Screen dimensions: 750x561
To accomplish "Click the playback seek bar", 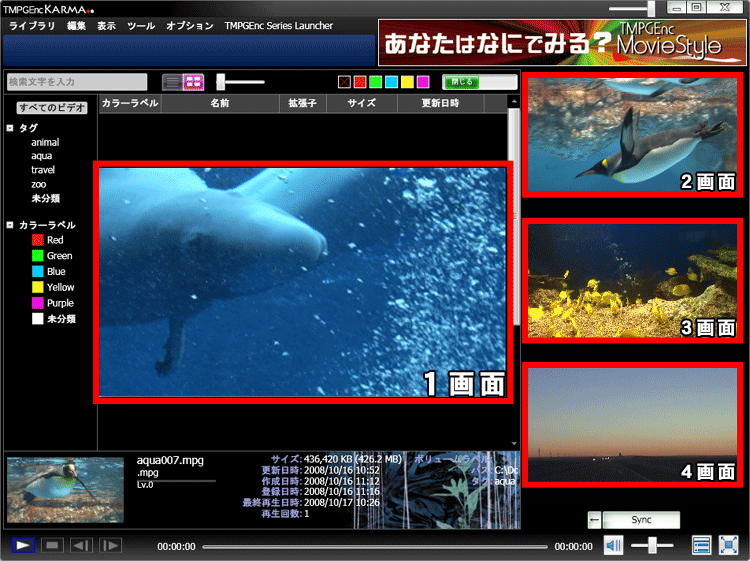I will (375, 546).
